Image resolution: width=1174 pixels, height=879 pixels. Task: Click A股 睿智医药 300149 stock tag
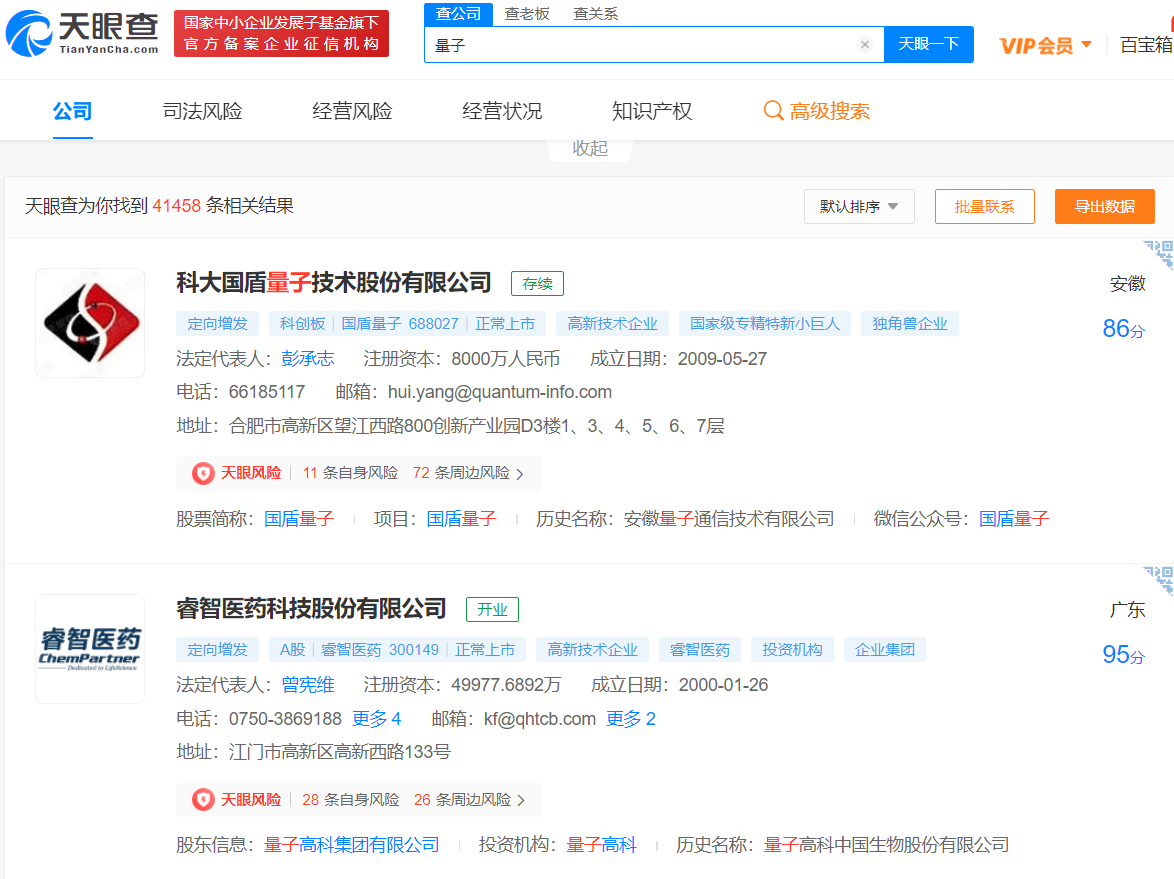[398, 649]
